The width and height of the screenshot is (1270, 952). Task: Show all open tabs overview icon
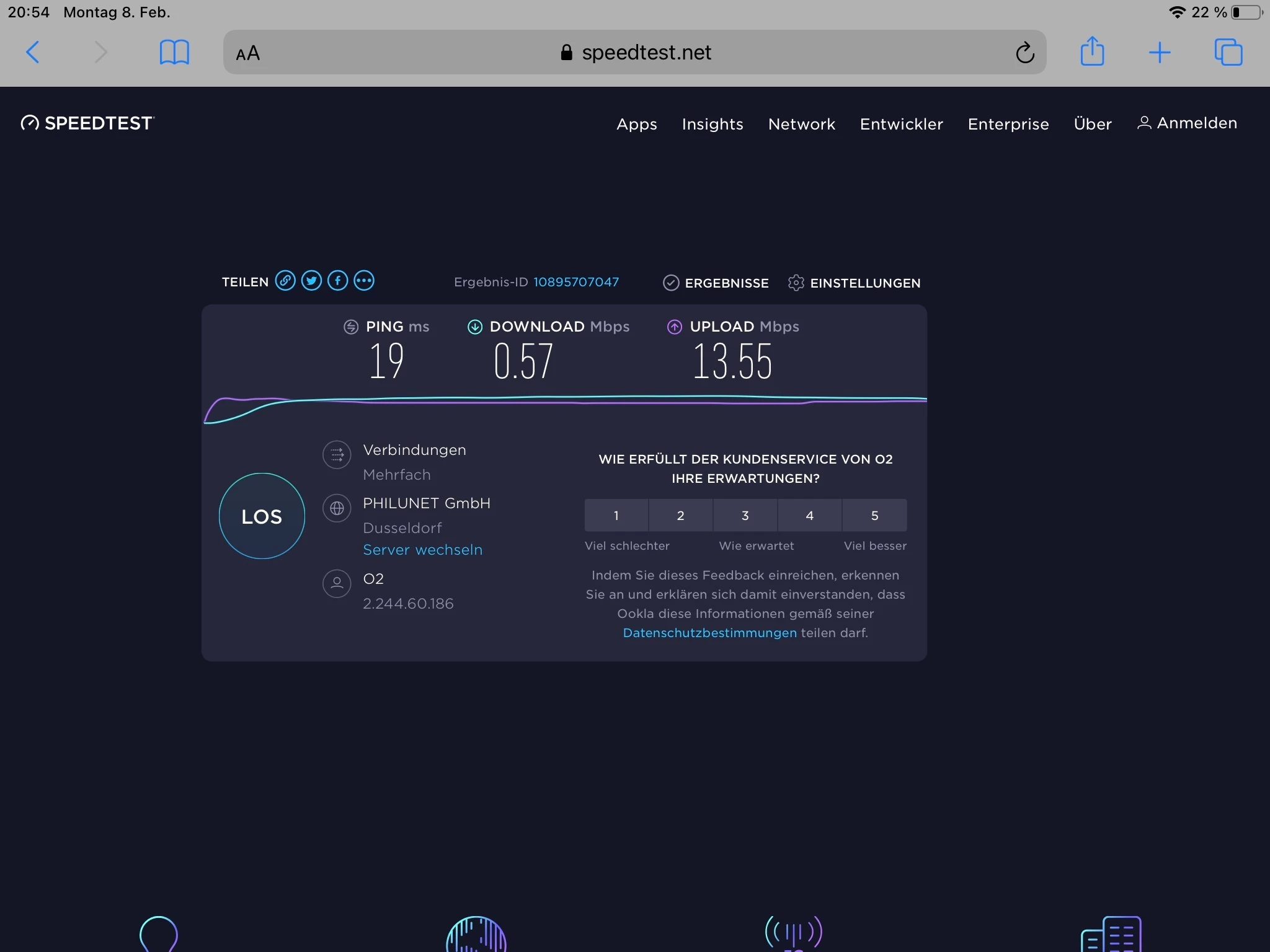click(x=1228, y=52)
